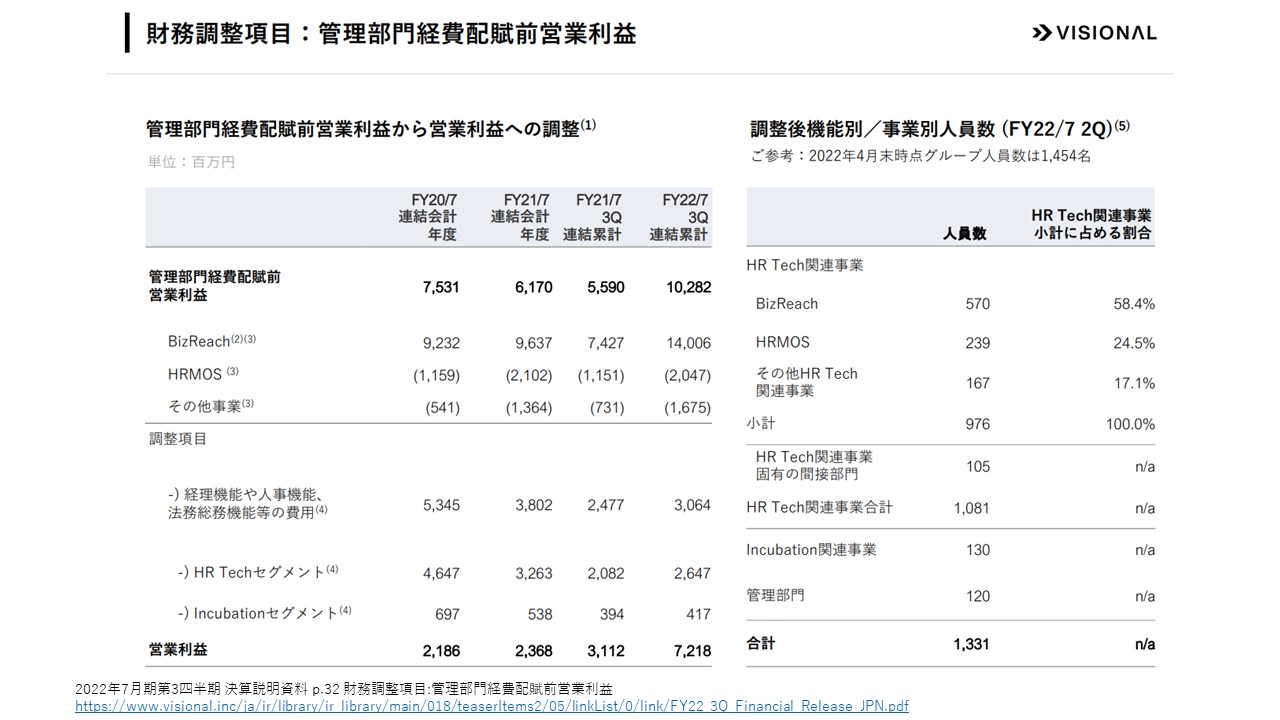Click the FY22/7 3Q 連結累計 column header
The height and width of the screenshot is (720, 1280).
(x=680, y=217)
